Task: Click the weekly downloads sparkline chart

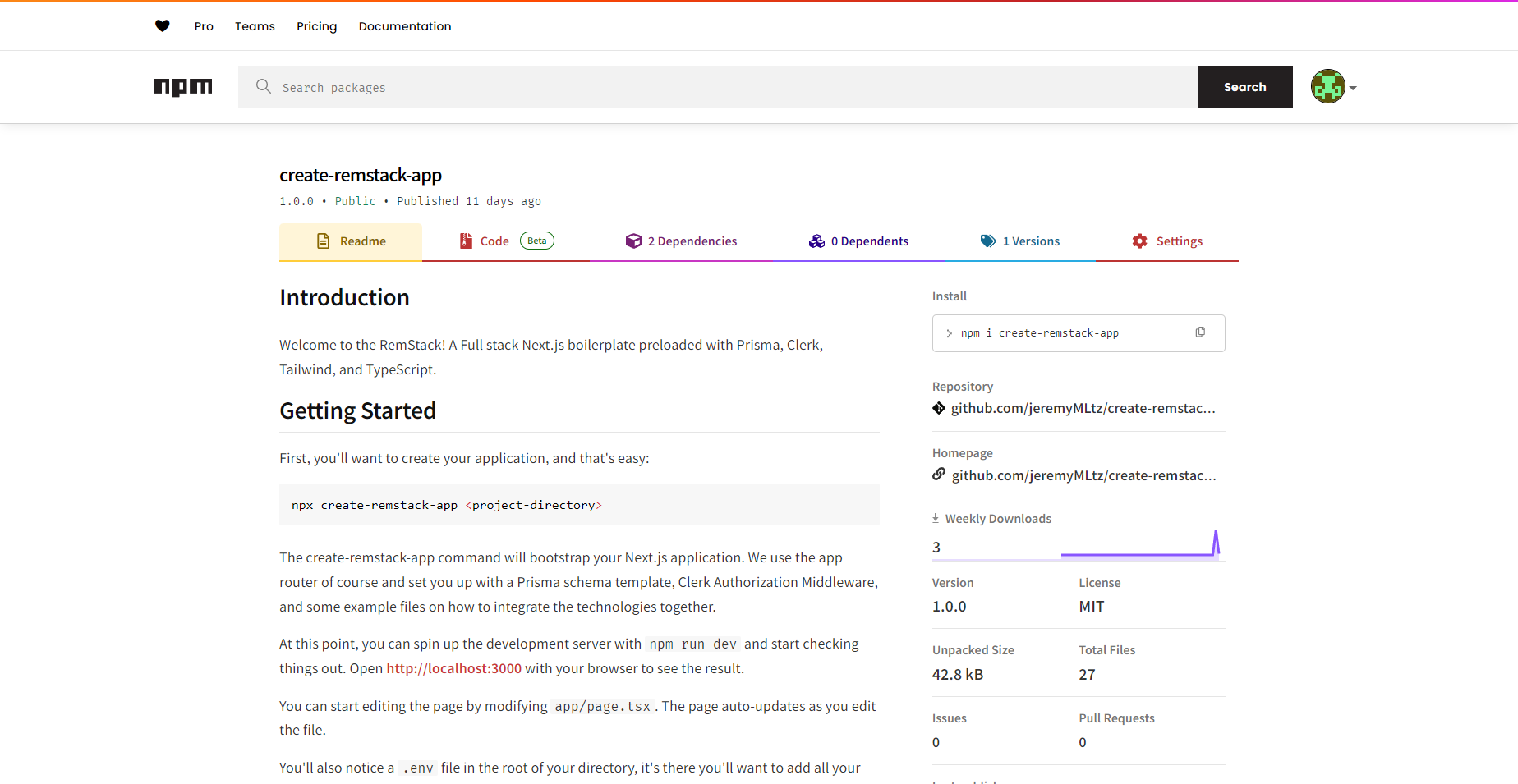Action: click(1141, 544)
